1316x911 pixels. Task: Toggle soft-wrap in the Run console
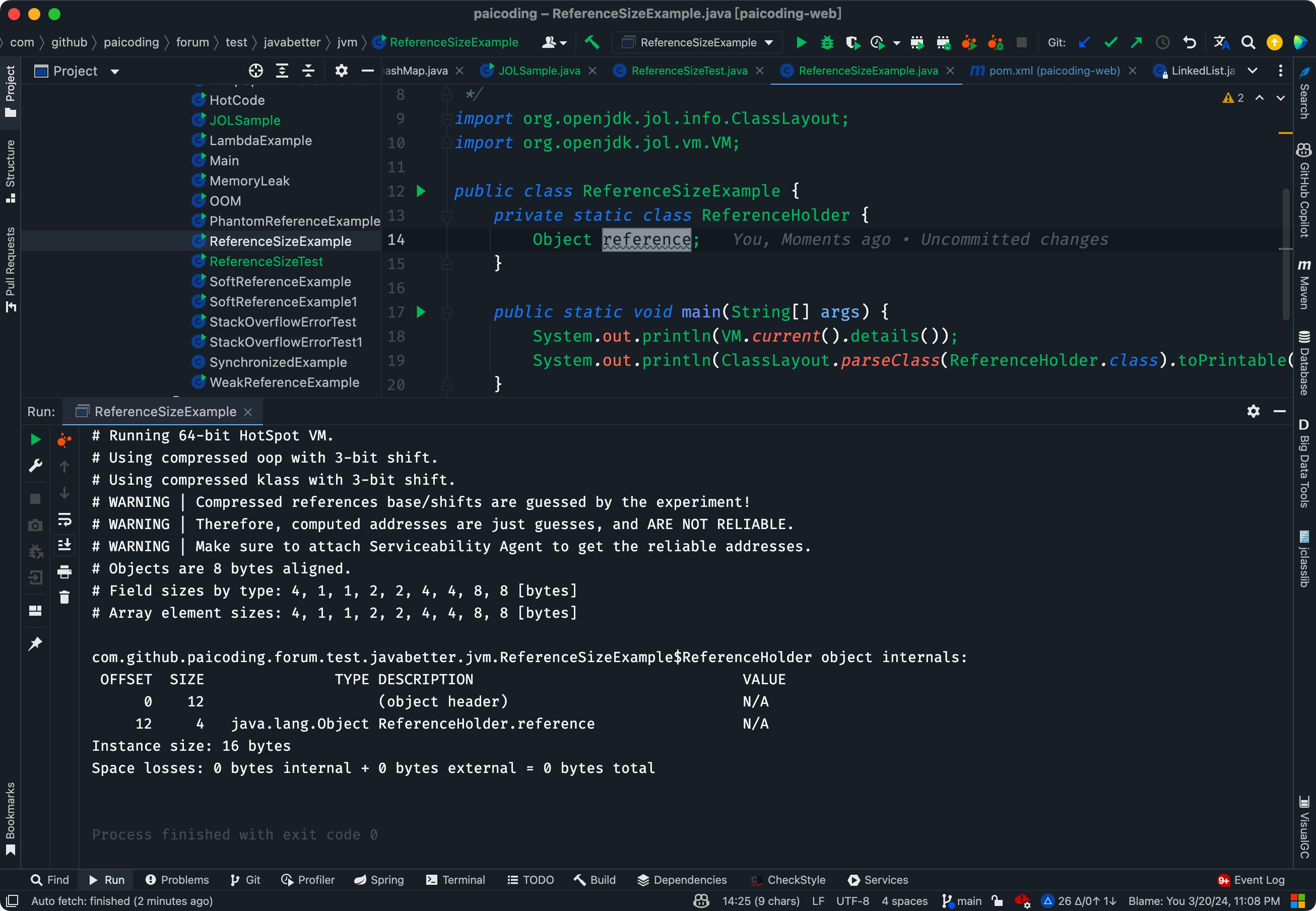[x=64, y=519]
